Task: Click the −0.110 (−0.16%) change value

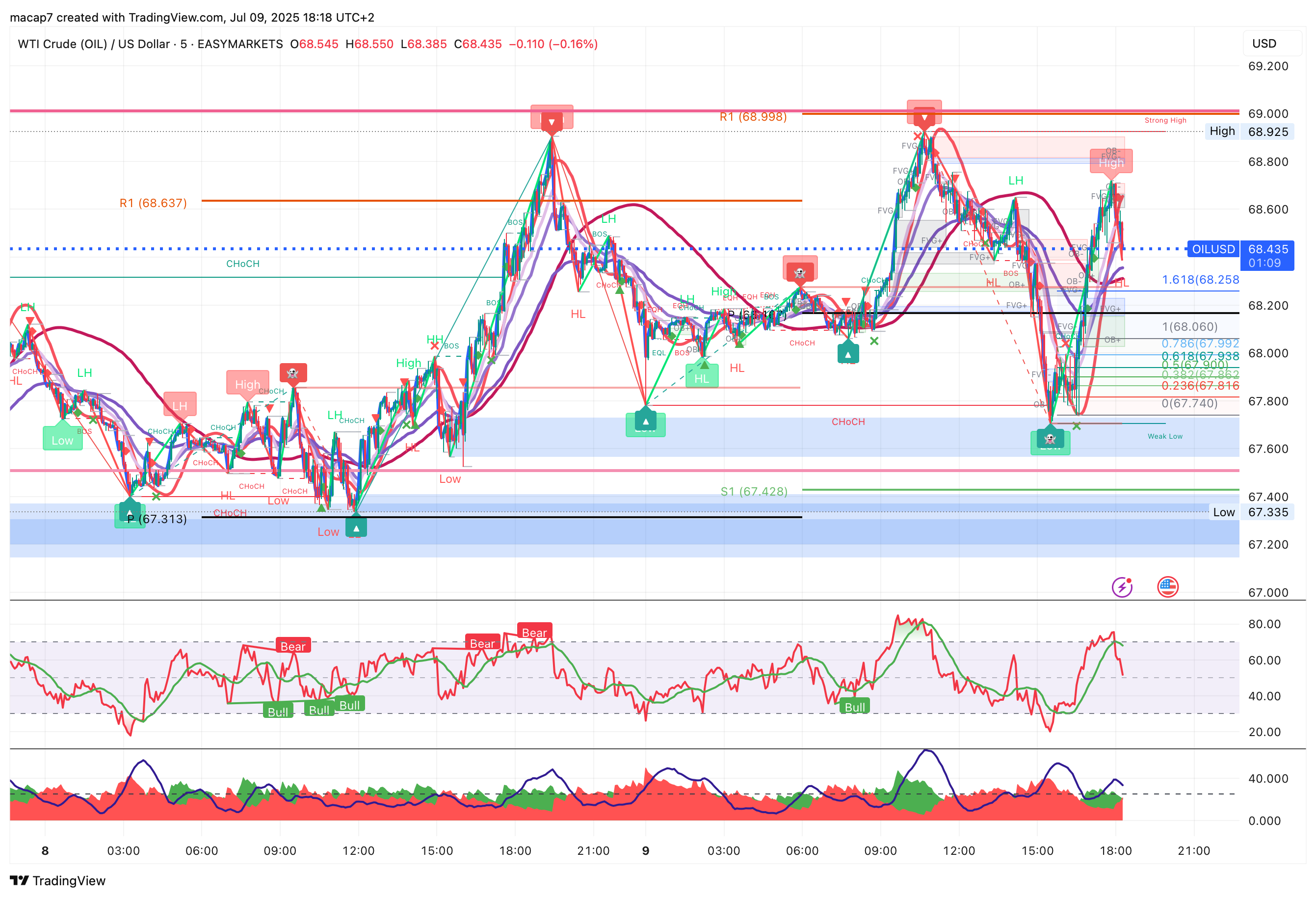Action: (553, 44)
